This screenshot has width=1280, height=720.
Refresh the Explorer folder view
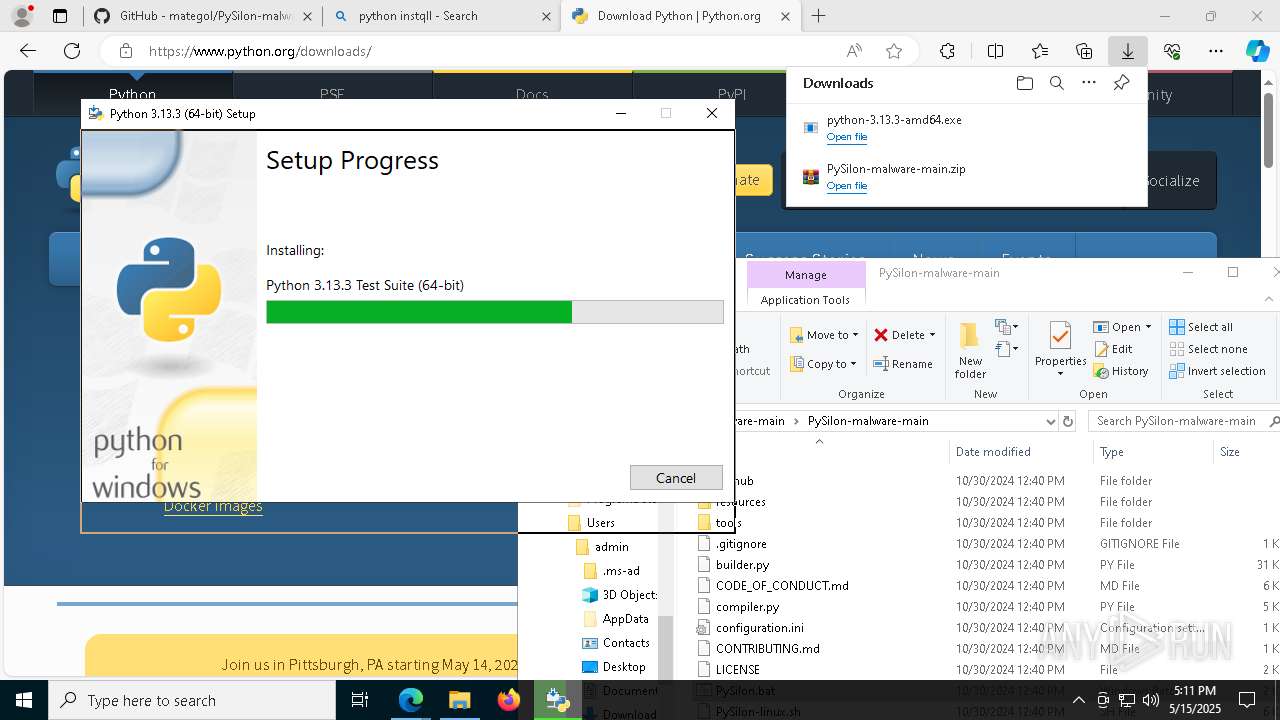[x=1068, y=421]
